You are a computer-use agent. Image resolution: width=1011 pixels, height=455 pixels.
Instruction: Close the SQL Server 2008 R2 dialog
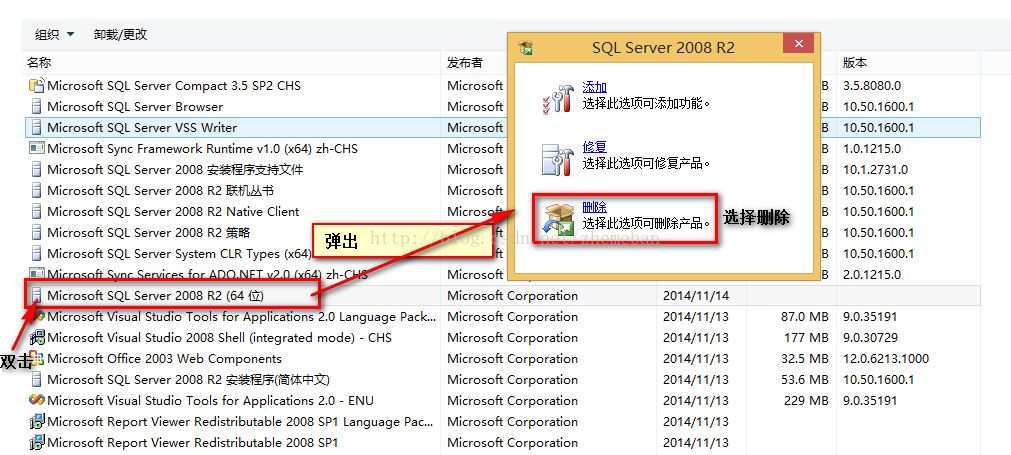pyautogui.click(x=798, y=44)
